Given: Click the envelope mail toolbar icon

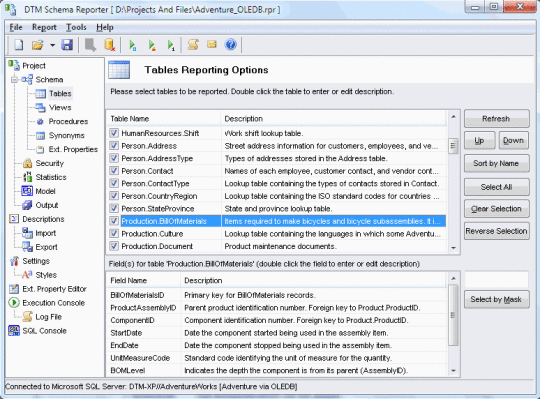Looking at the screenshot, I should [x=212, y=44].
